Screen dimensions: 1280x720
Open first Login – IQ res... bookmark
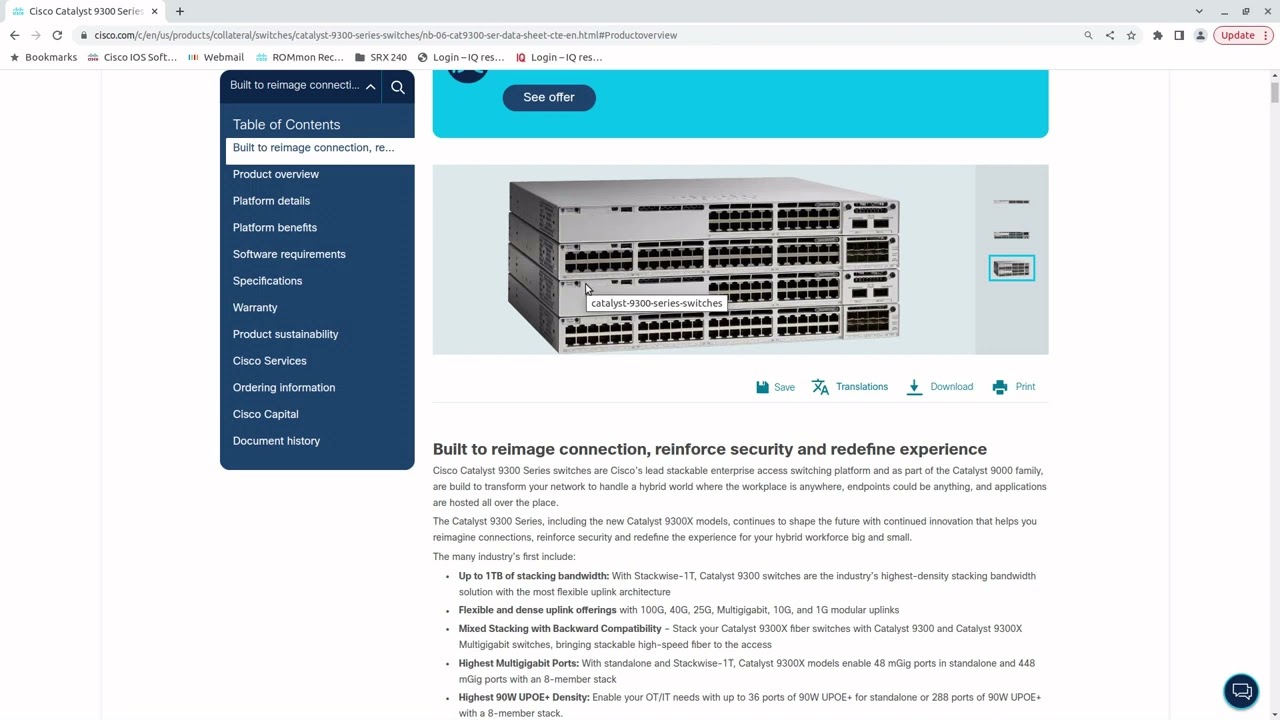(460, 57)
